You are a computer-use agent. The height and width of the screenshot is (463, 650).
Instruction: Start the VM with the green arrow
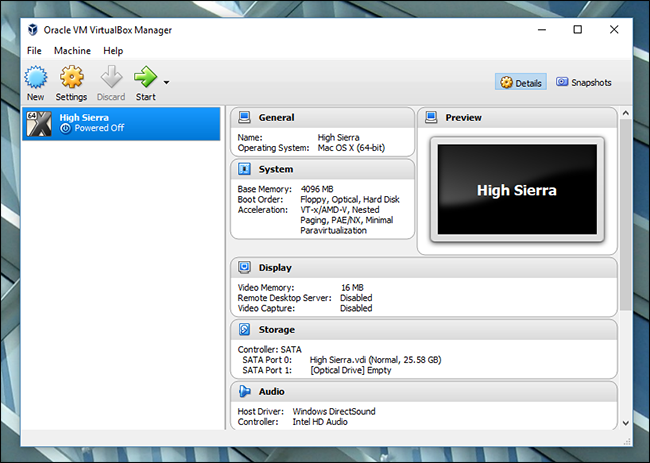pyautogui.click(x=146, y=77)
